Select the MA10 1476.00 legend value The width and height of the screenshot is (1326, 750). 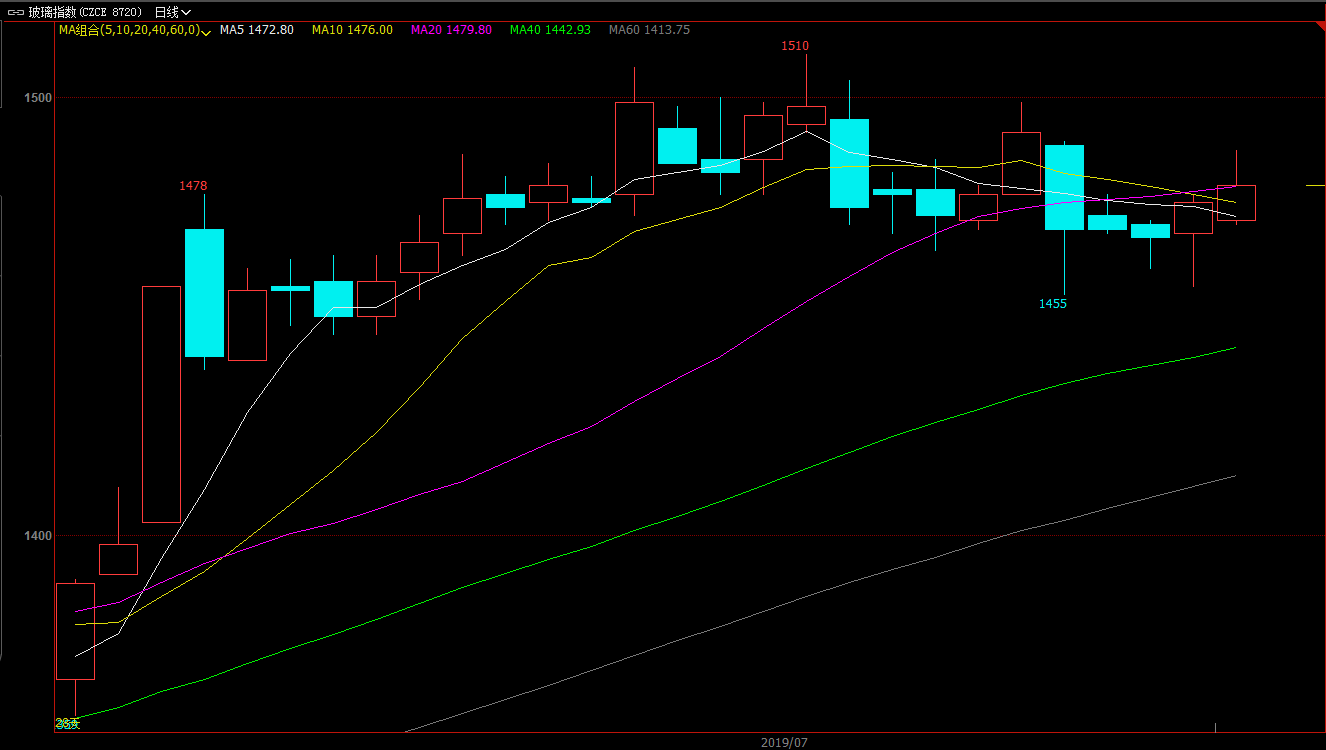coord(352,30)
